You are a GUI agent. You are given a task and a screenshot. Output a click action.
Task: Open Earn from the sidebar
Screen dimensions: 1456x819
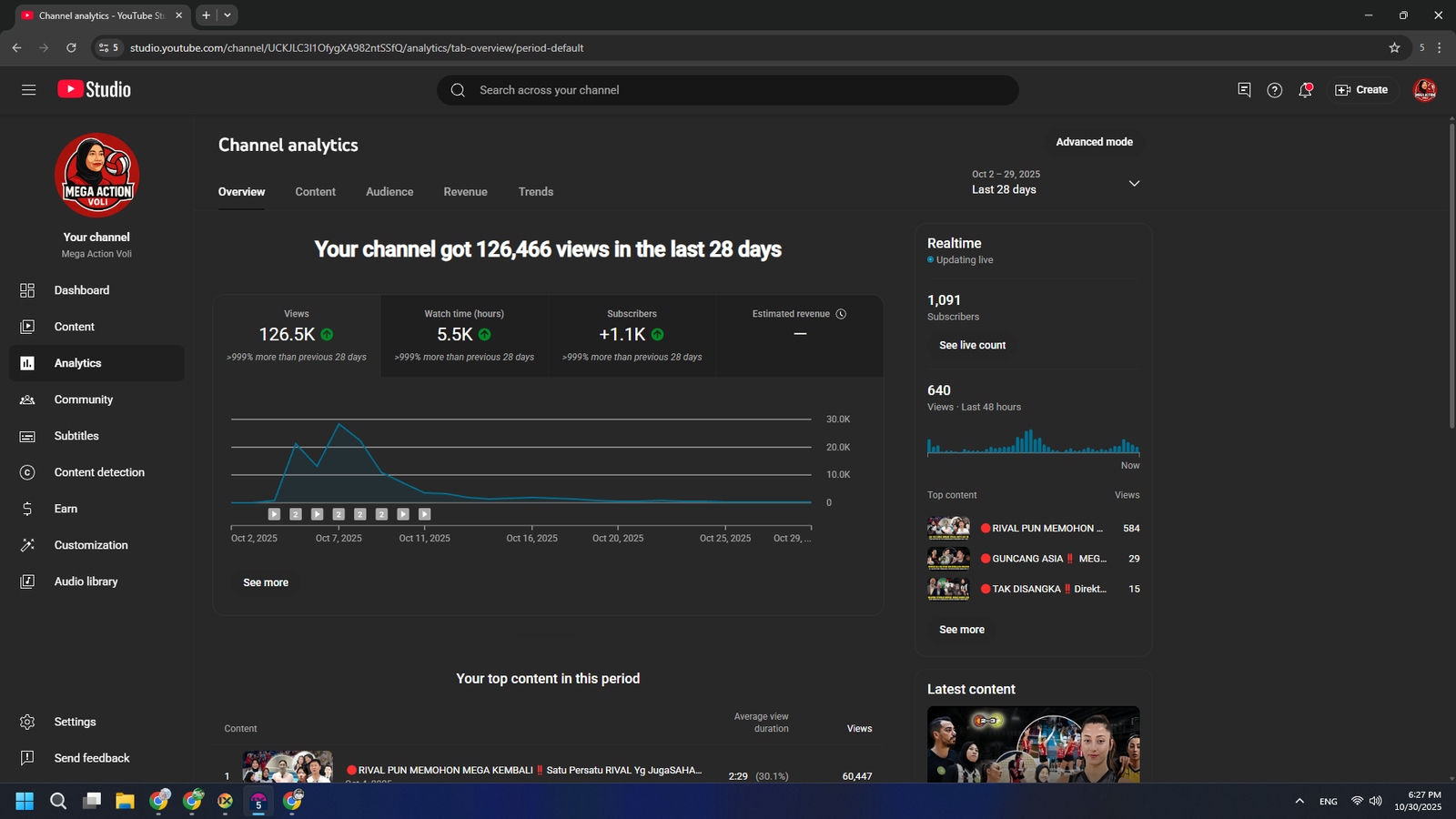pos(66,509)
